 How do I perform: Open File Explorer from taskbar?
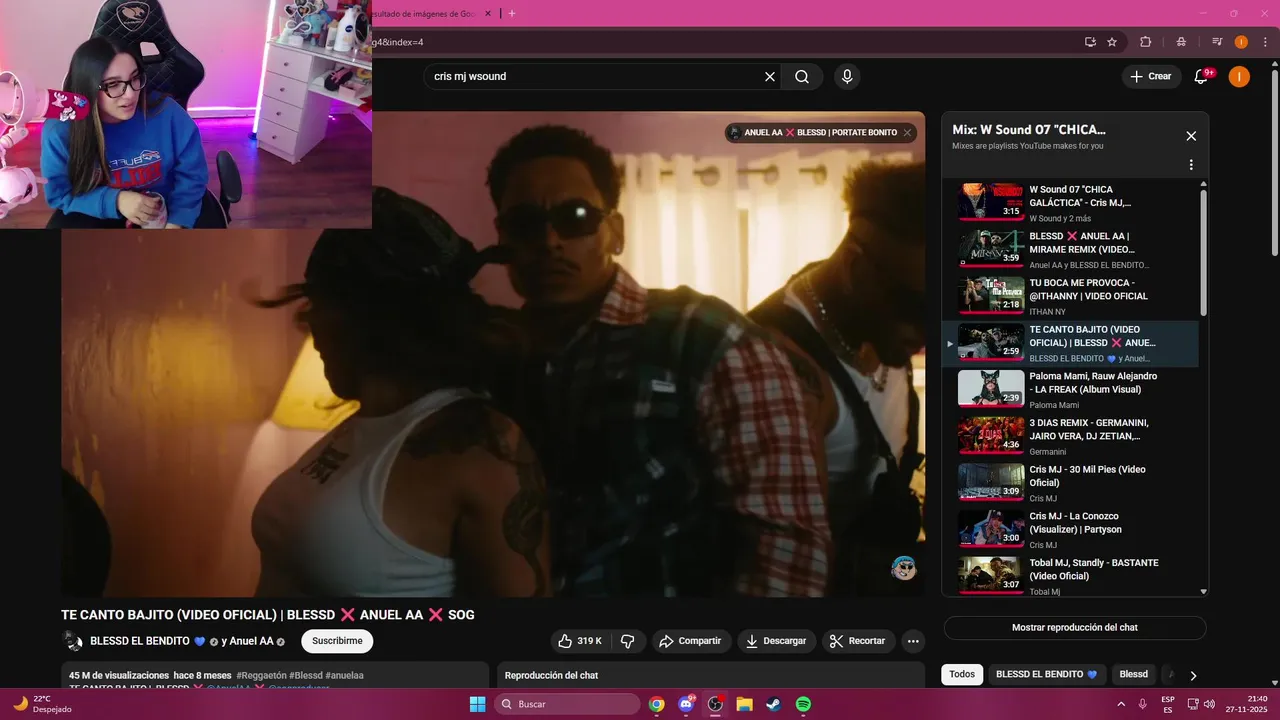[x=744, y=704]
